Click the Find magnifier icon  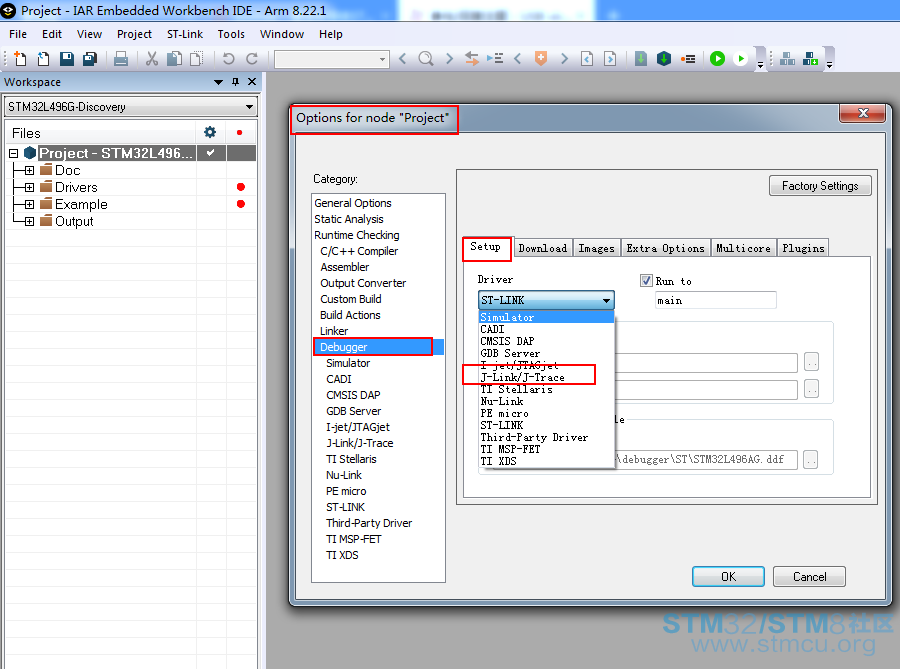click(x=426, y=59)
